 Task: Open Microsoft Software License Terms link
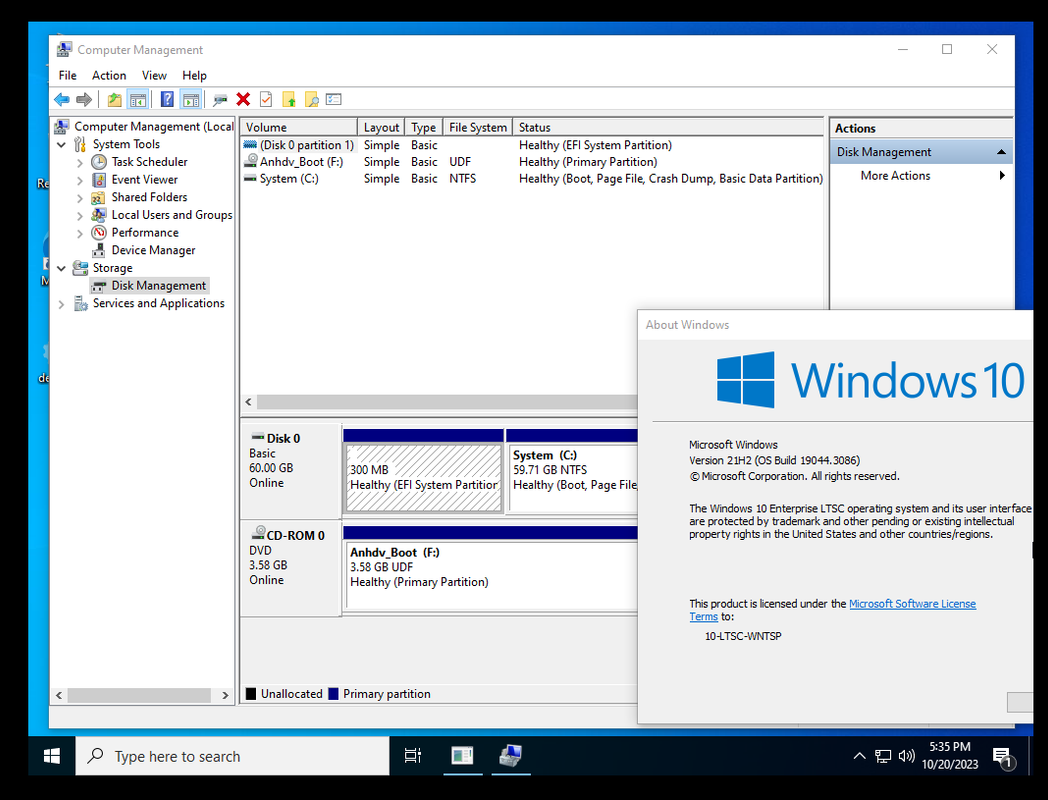click(x=912, y=604)
